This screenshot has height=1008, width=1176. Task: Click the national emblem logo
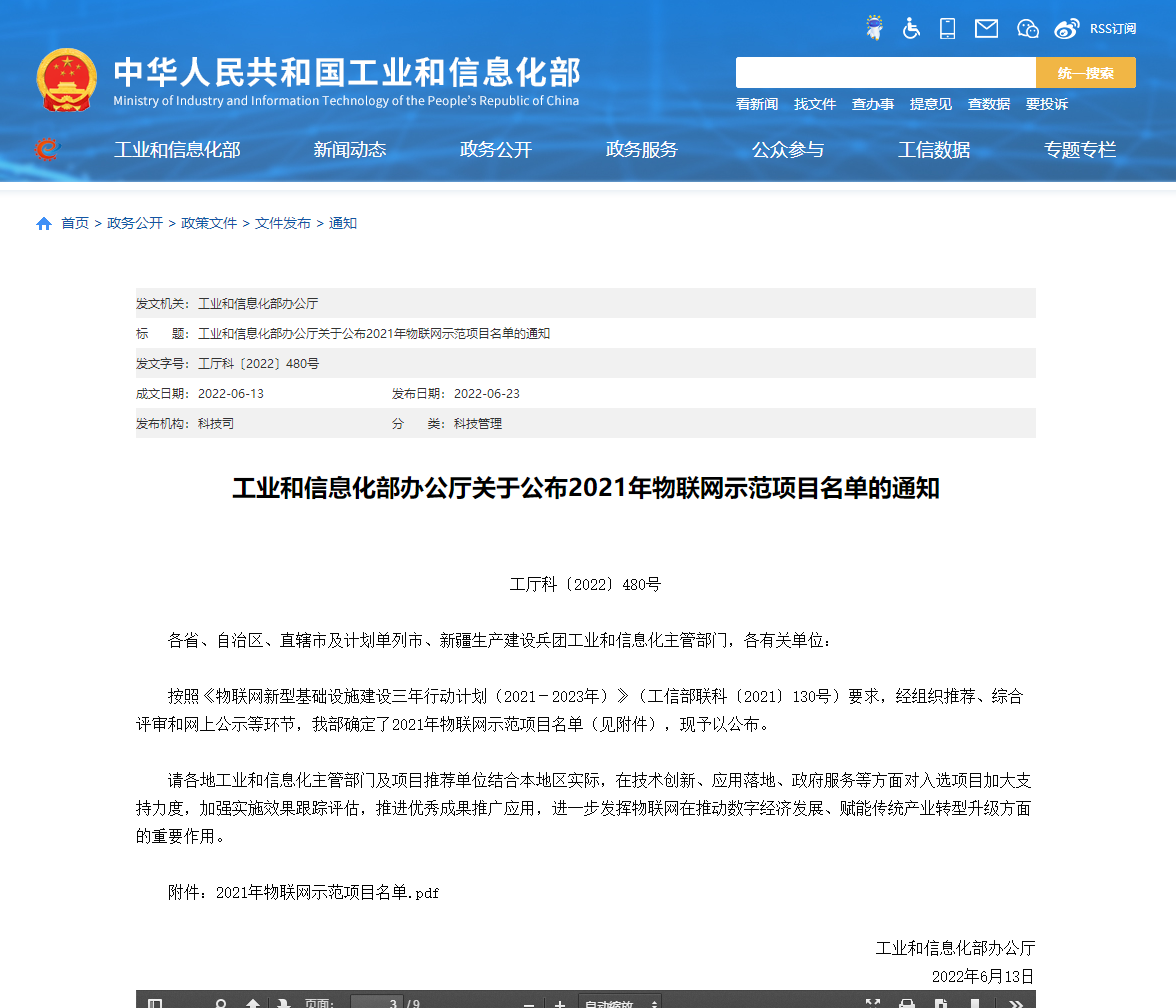tap(67, 80)
